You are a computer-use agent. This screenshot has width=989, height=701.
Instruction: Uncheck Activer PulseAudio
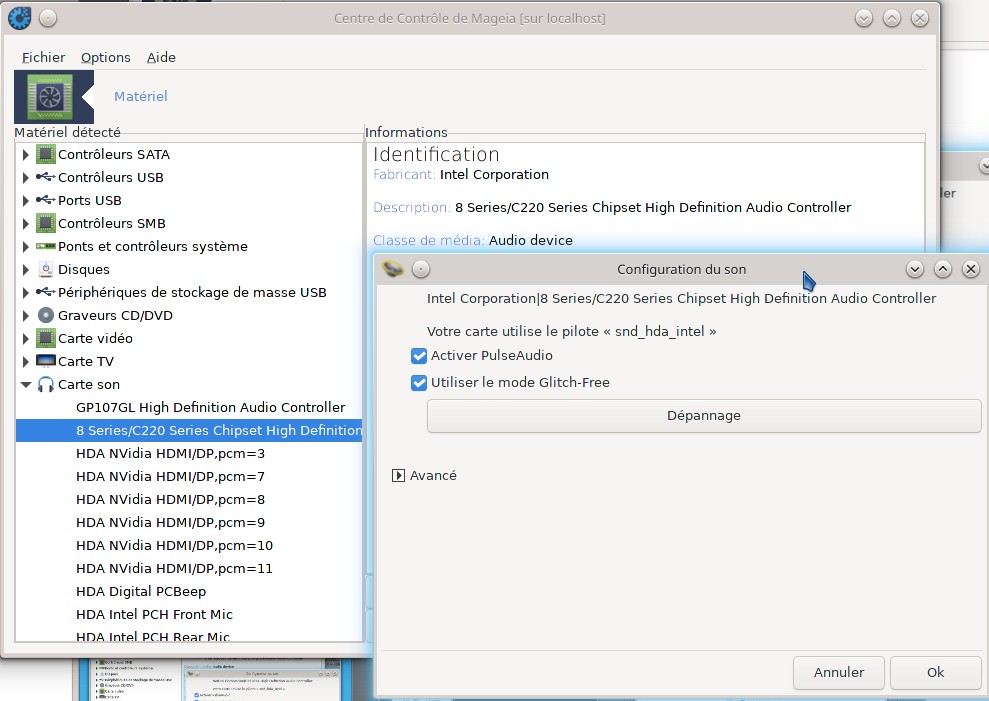point(419,356)
